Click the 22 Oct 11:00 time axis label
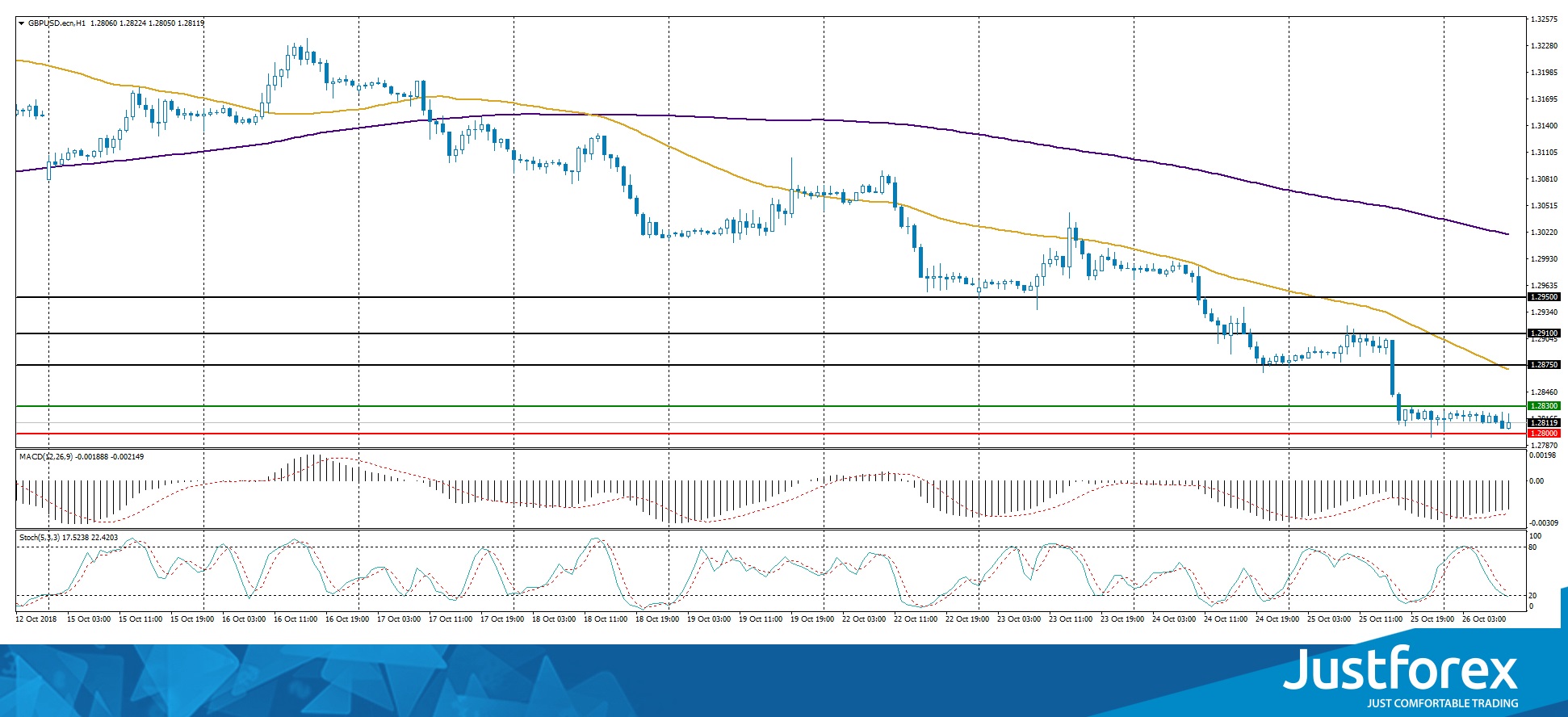 pyautogui.click(x=916, y=619)
